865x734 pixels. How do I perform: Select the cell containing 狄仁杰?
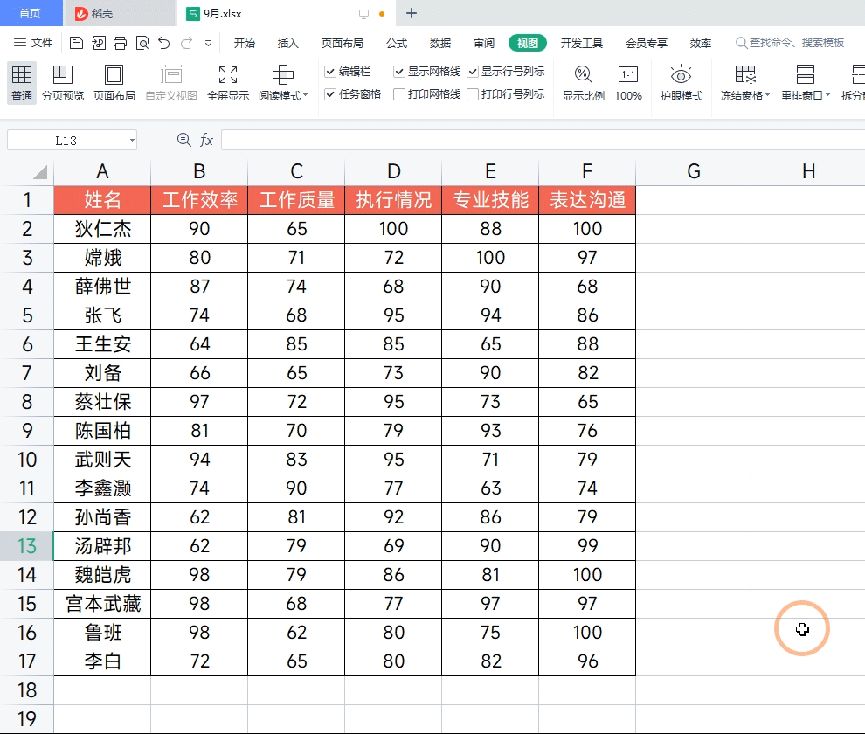(x=102, y=229)
